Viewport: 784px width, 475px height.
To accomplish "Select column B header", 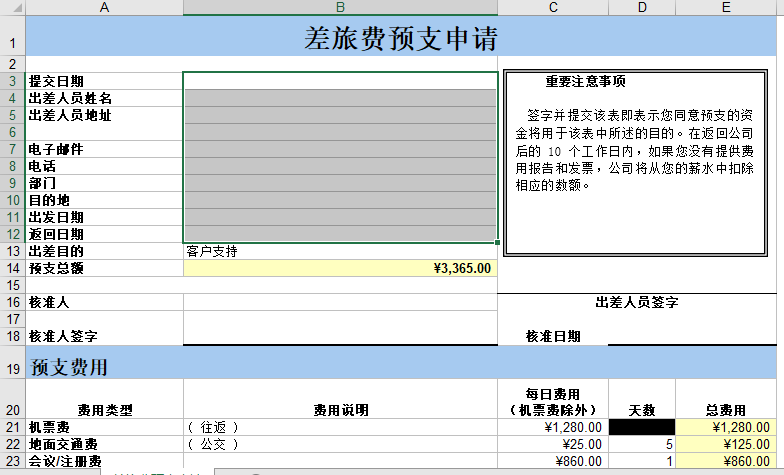I will (340, 8).
